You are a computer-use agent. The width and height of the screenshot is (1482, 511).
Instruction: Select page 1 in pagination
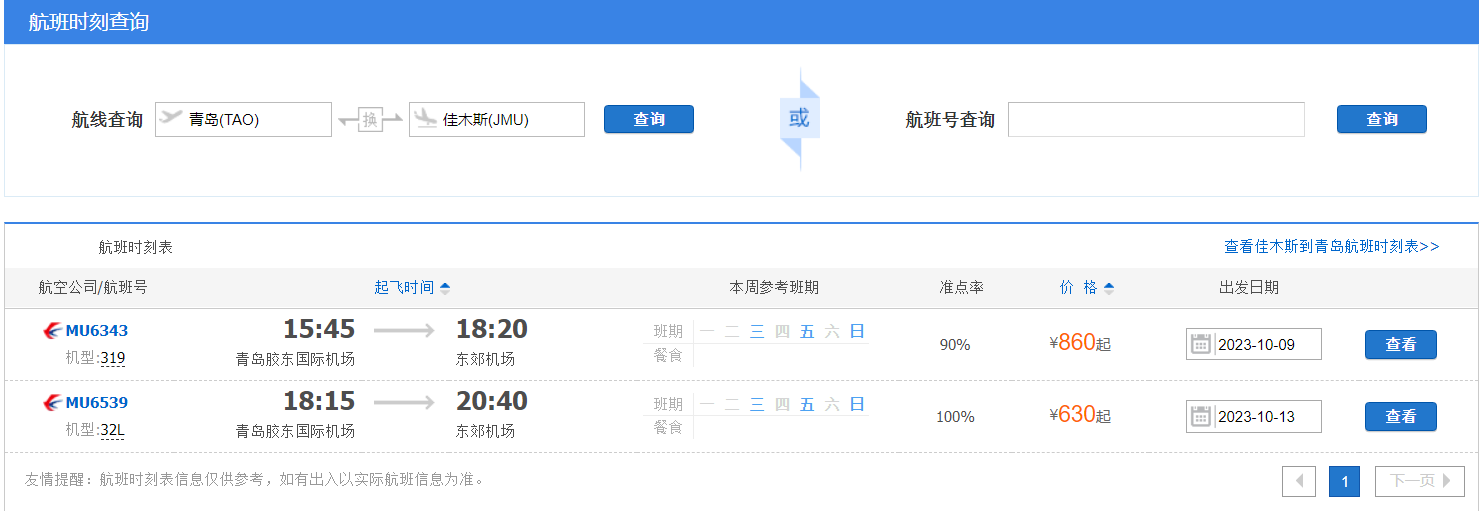[1345, 481]
